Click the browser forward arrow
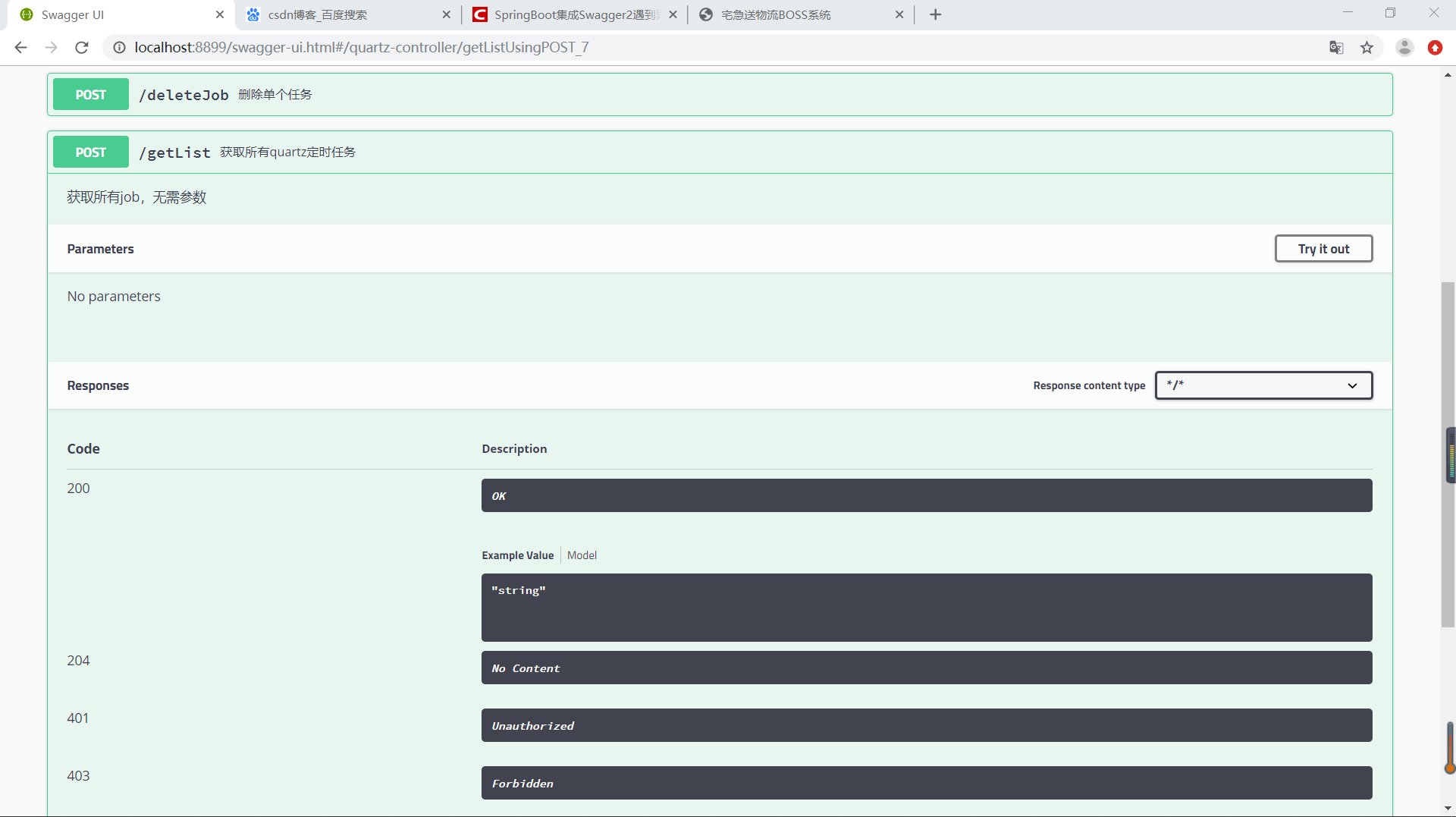1456x817 pixels. (51, 47)
